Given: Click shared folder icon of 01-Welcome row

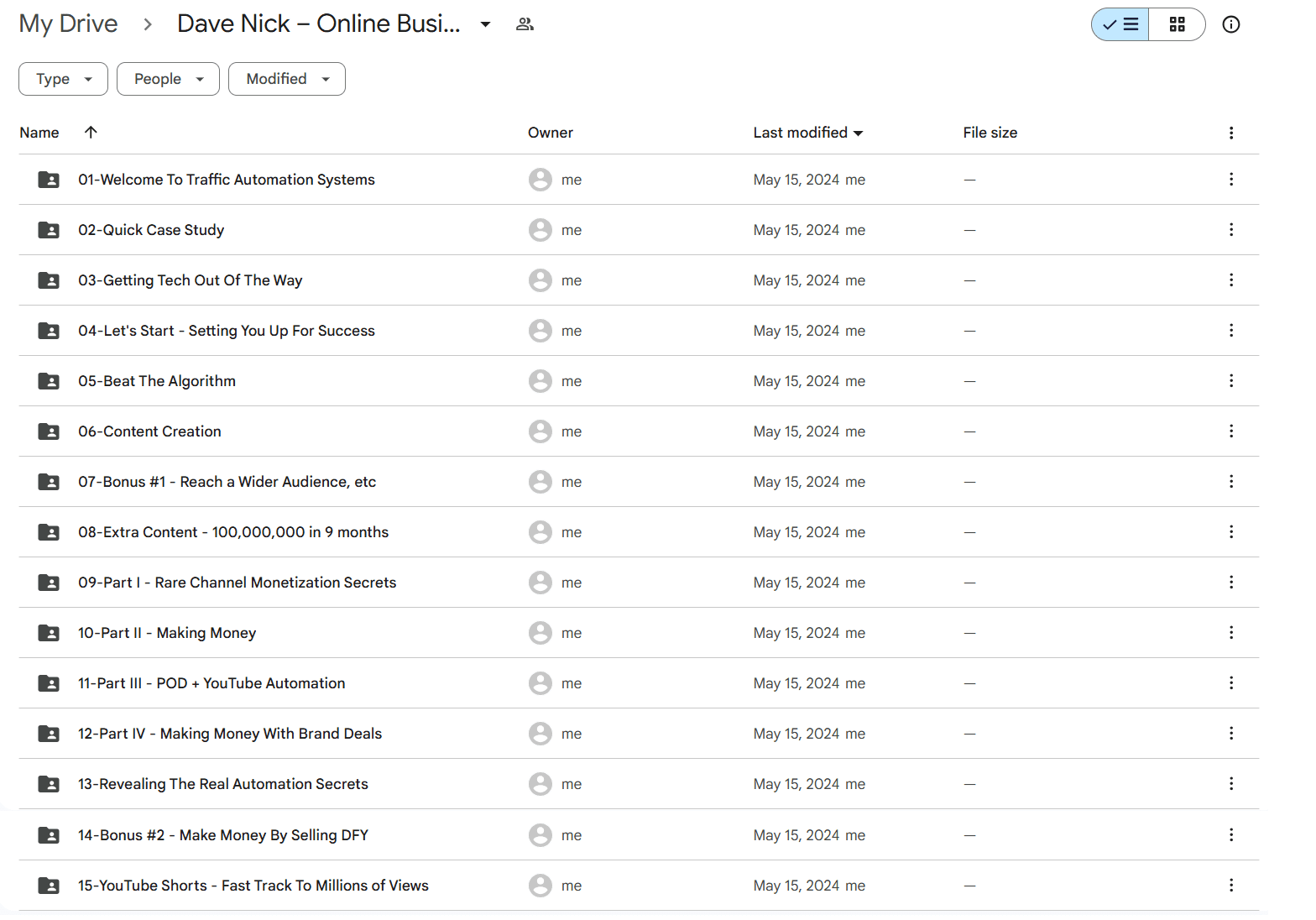Looking at the screenshot, I should pyautogui.click(x=49, y=180).
